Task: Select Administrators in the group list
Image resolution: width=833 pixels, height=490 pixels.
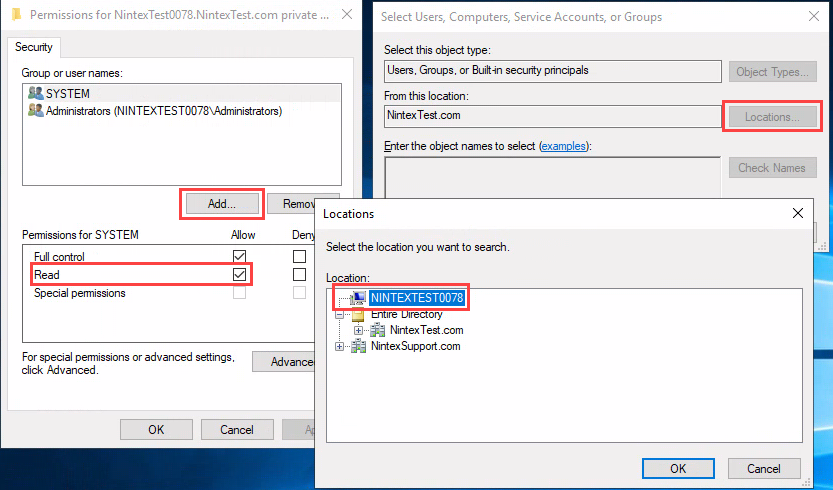Action: (x=164, y=111)
